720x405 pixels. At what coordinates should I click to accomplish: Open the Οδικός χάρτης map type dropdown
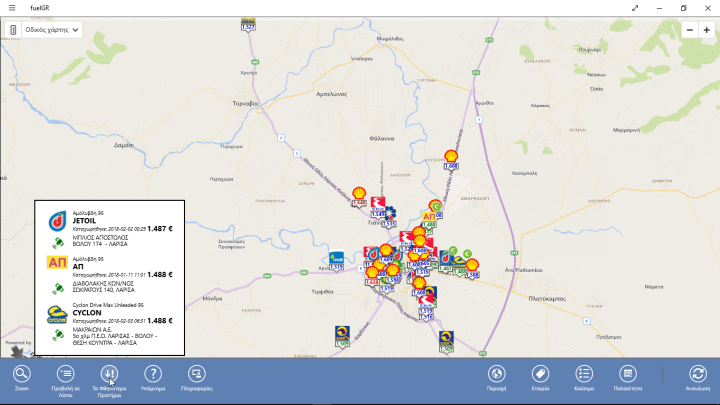point(51,30)
